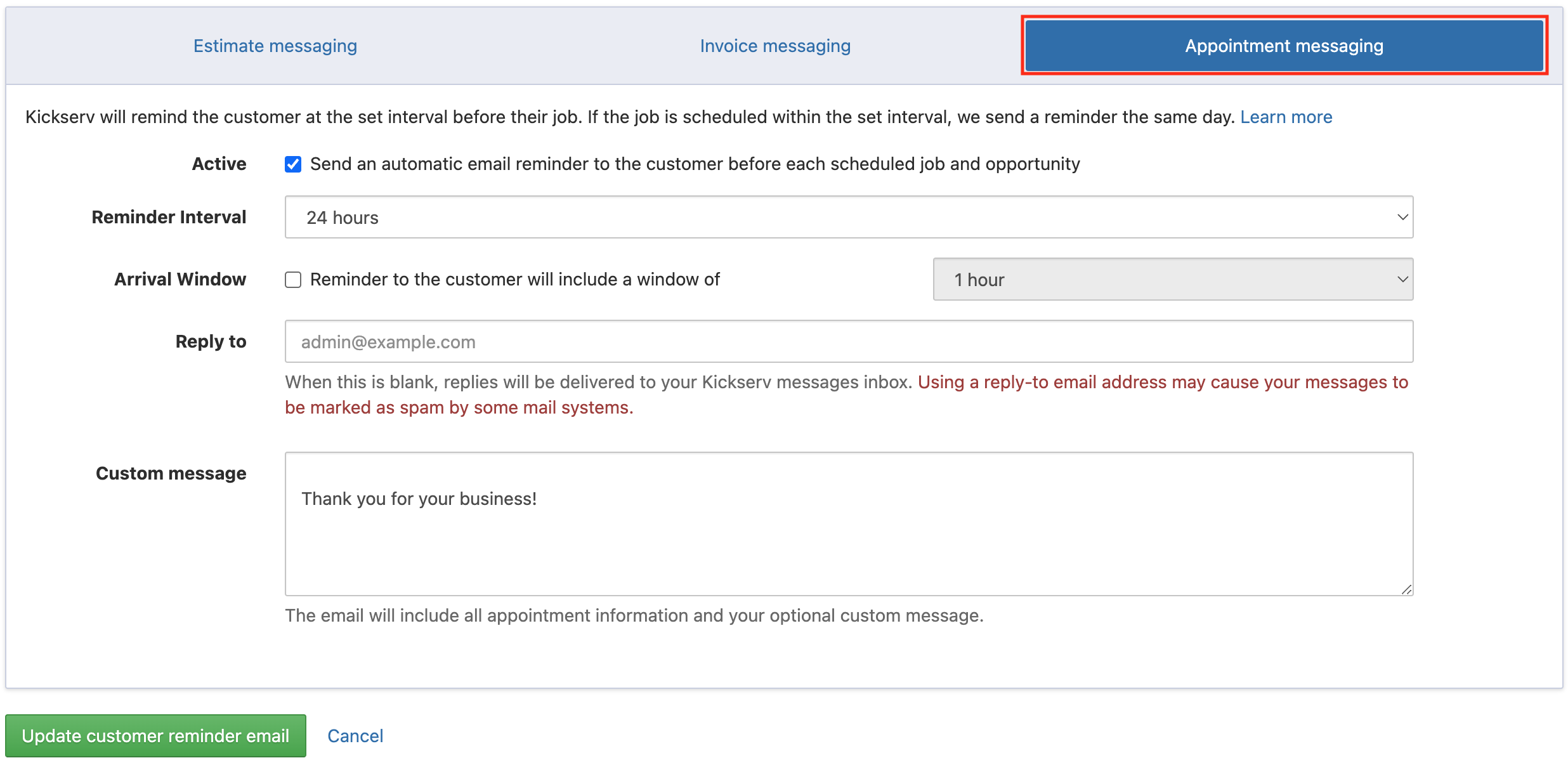1568x765 pixels.
Task: Uncheck the Active reminder checkbox
Action: click(x=293, y=164)
